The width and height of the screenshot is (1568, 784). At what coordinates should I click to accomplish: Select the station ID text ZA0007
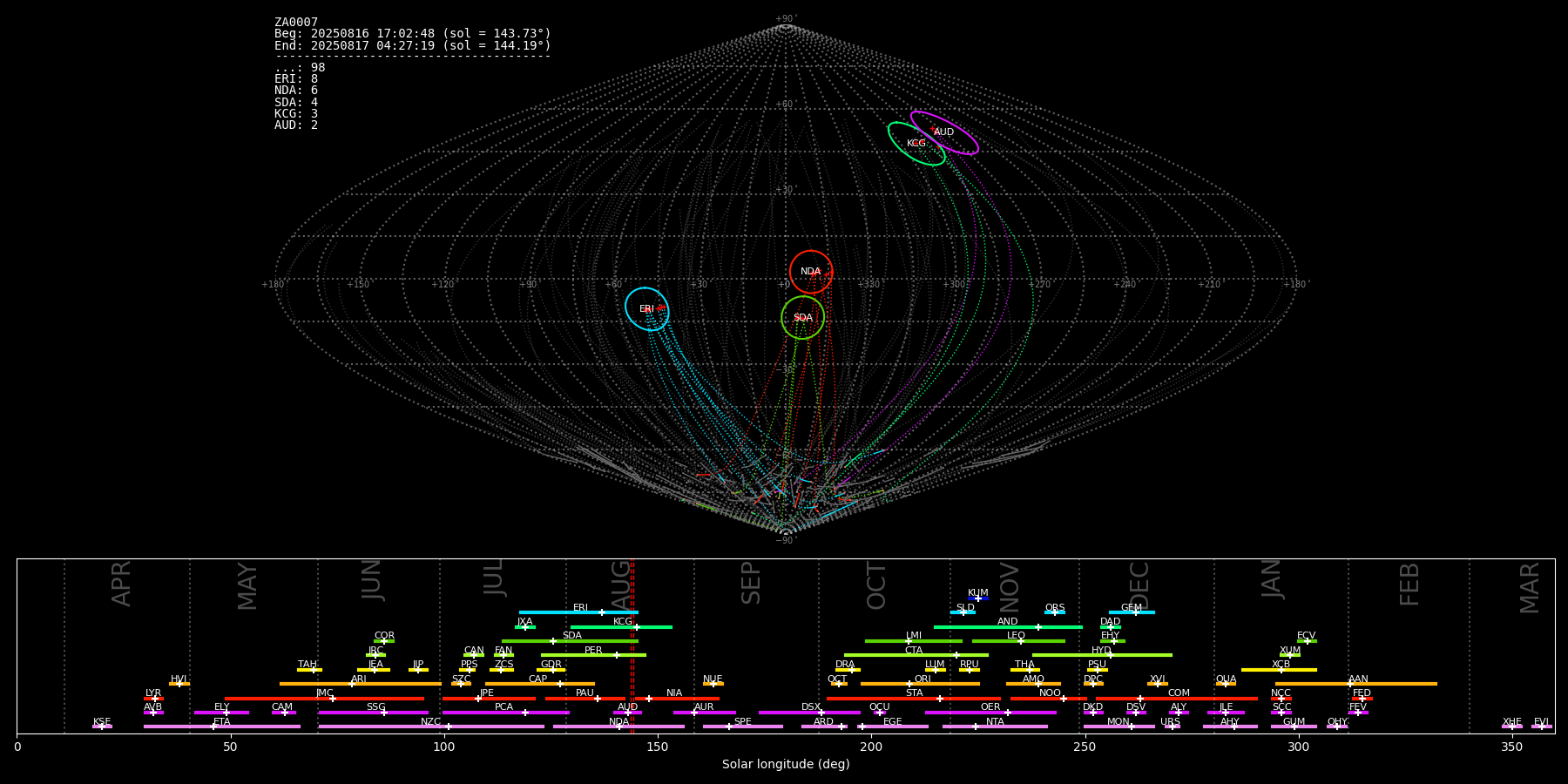click(296, 23)
